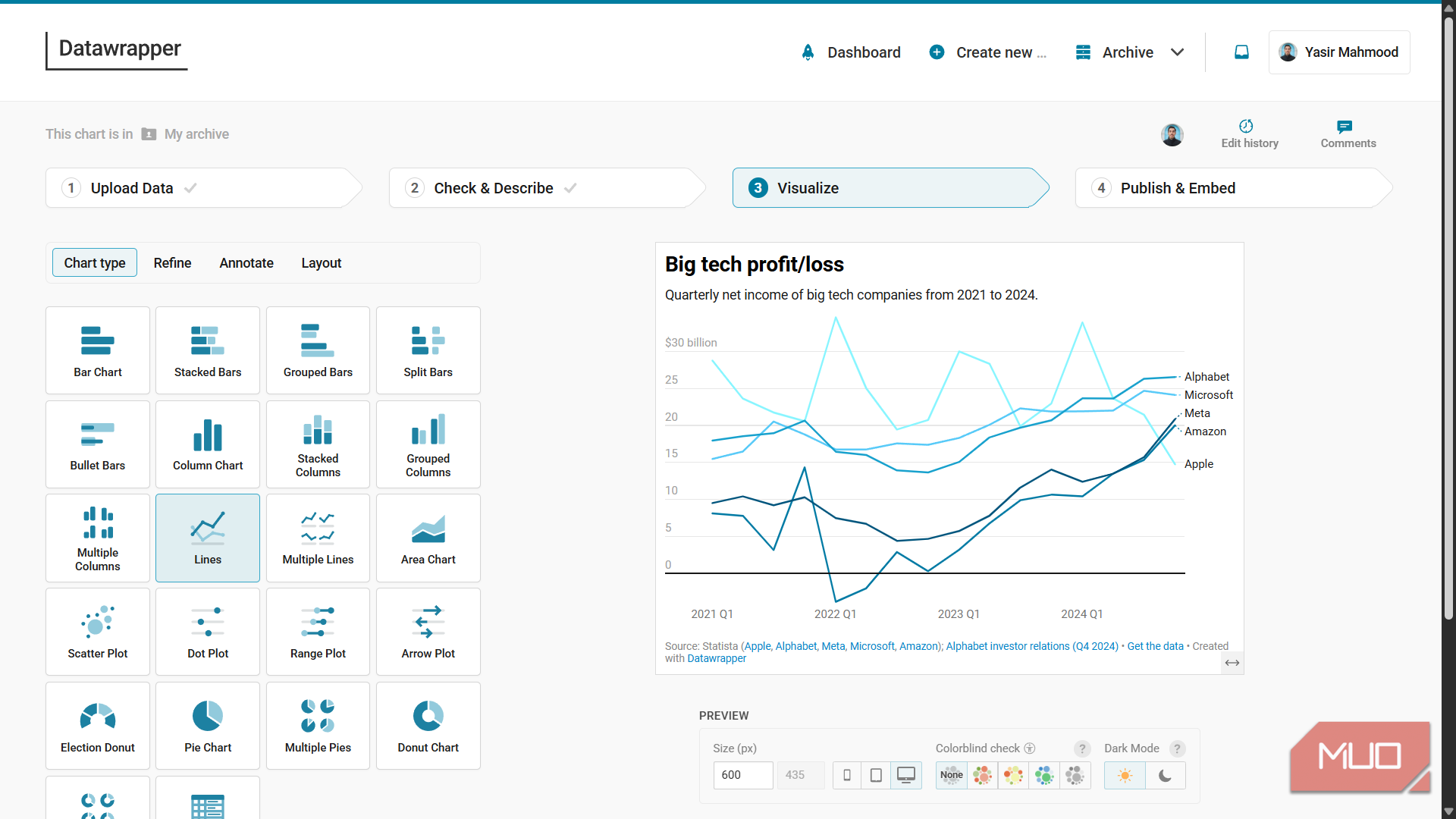Open the Create new menu
Screen dimensions: 1456x819
point(988,52)
